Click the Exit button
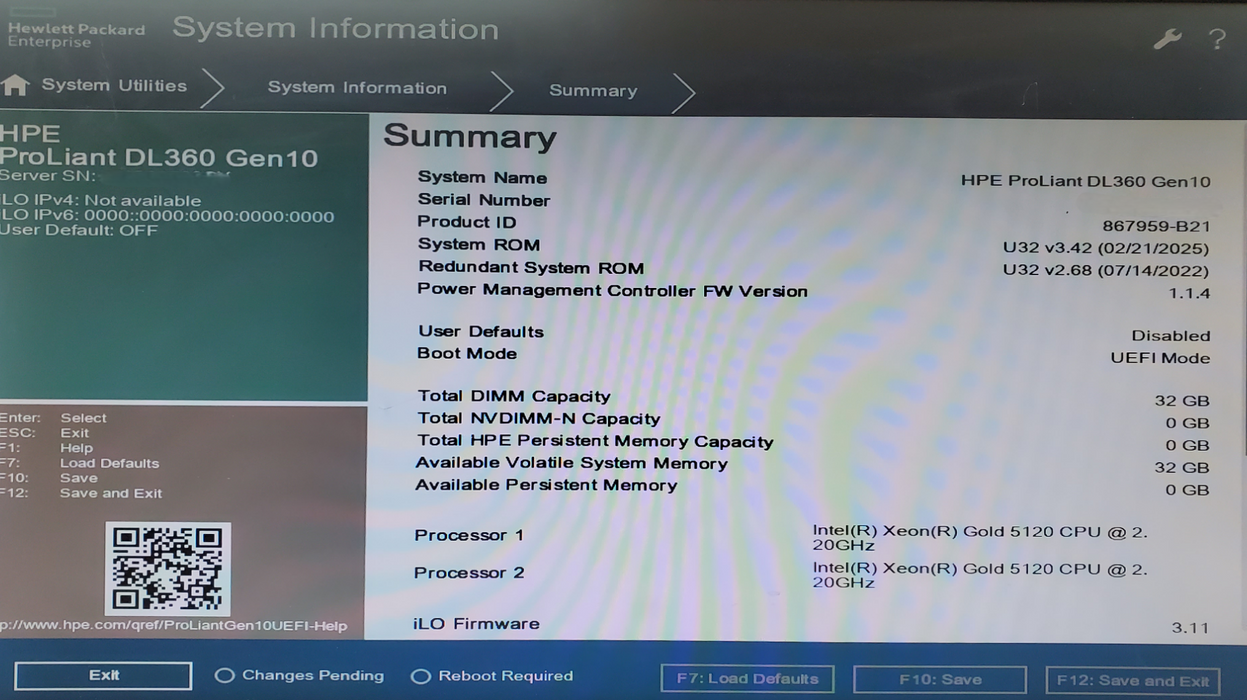This screenshot has width=1247, height=700. [x=102, y=675]
